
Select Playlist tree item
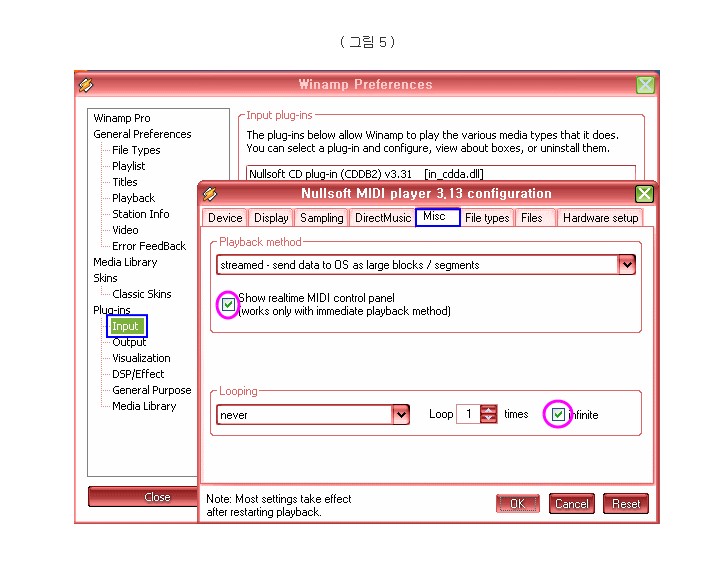tap(129, 166)
